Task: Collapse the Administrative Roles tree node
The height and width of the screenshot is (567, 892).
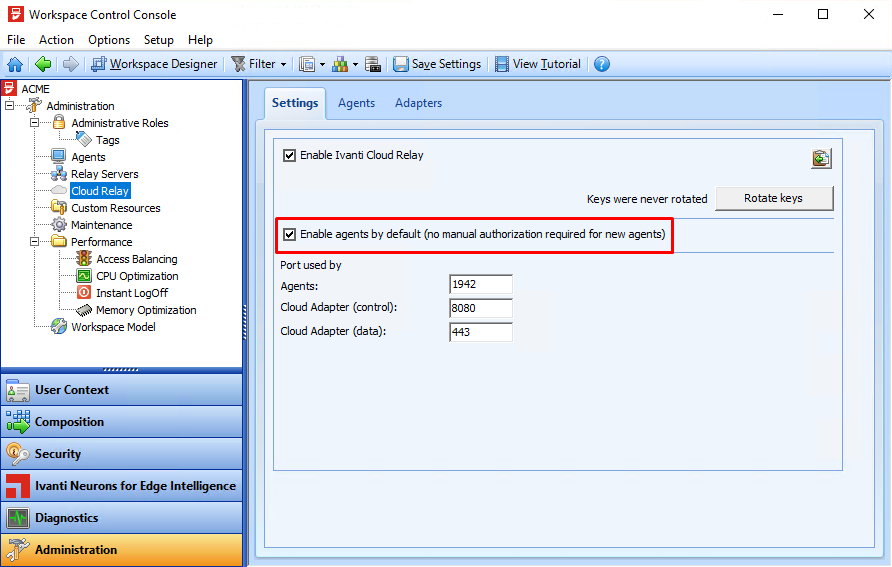Action: point(34,123)
